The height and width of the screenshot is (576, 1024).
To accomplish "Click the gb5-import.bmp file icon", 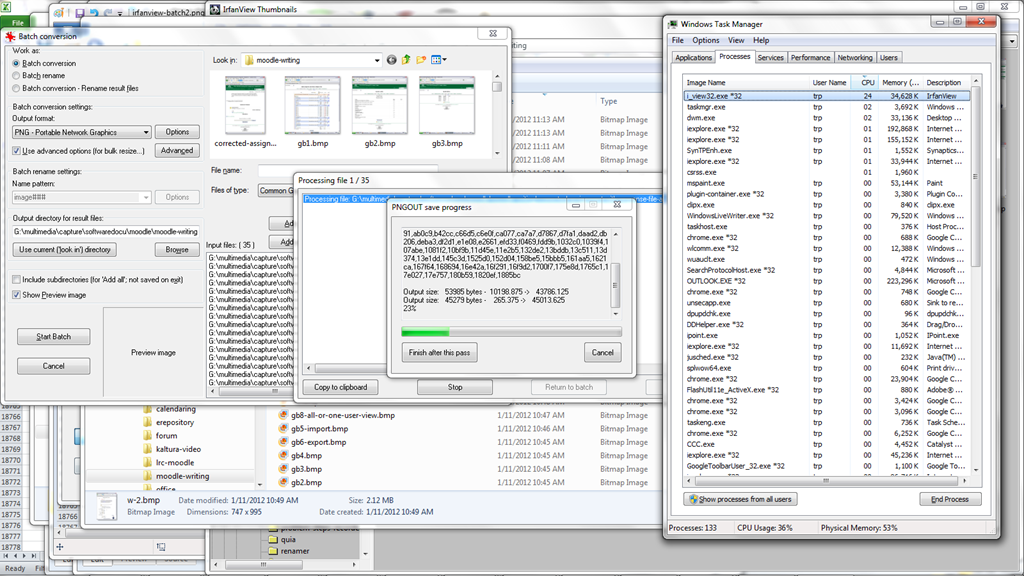I will pos(284,428).
